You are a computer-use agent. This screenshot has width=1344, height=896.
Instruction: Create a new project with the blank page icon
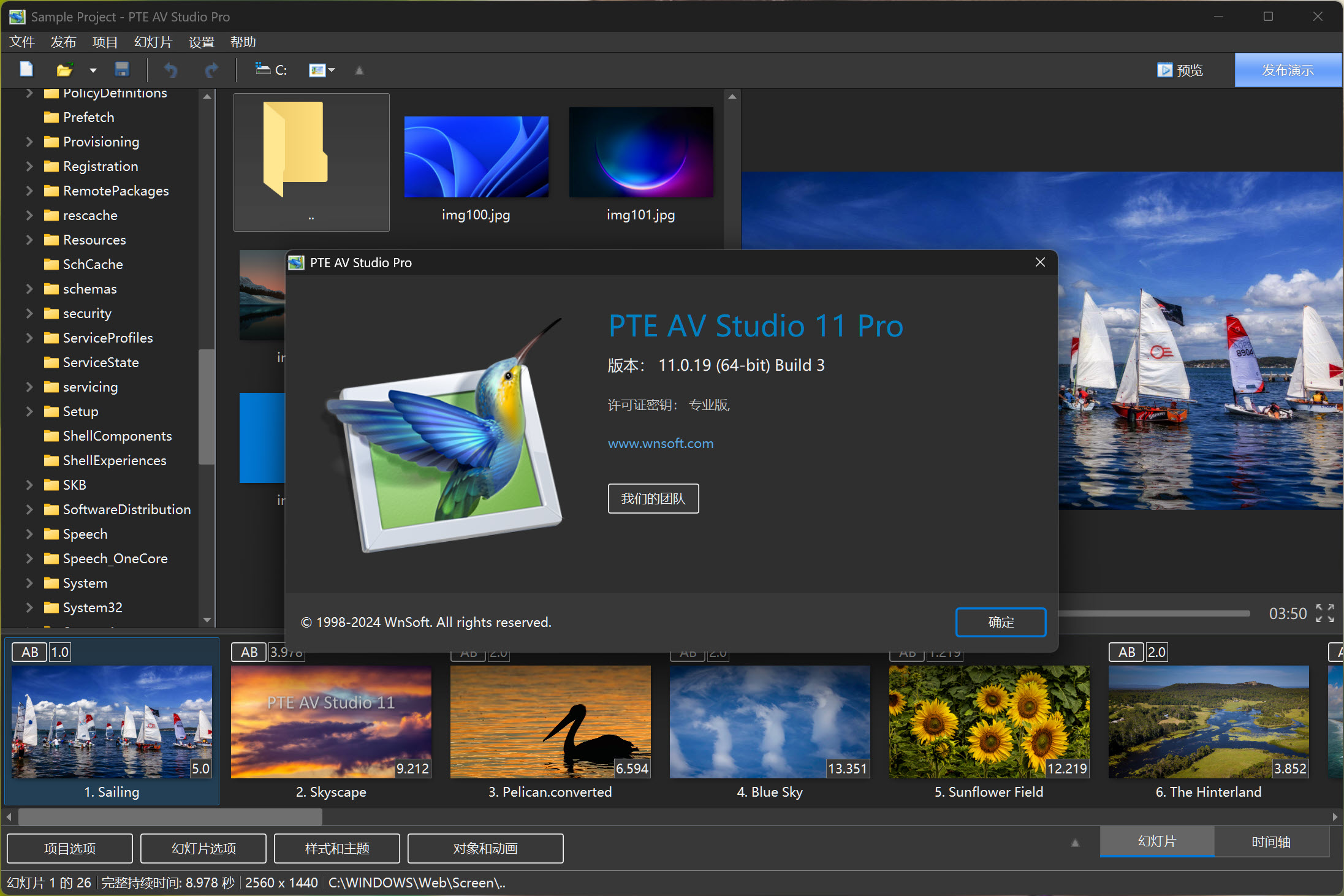26,69
